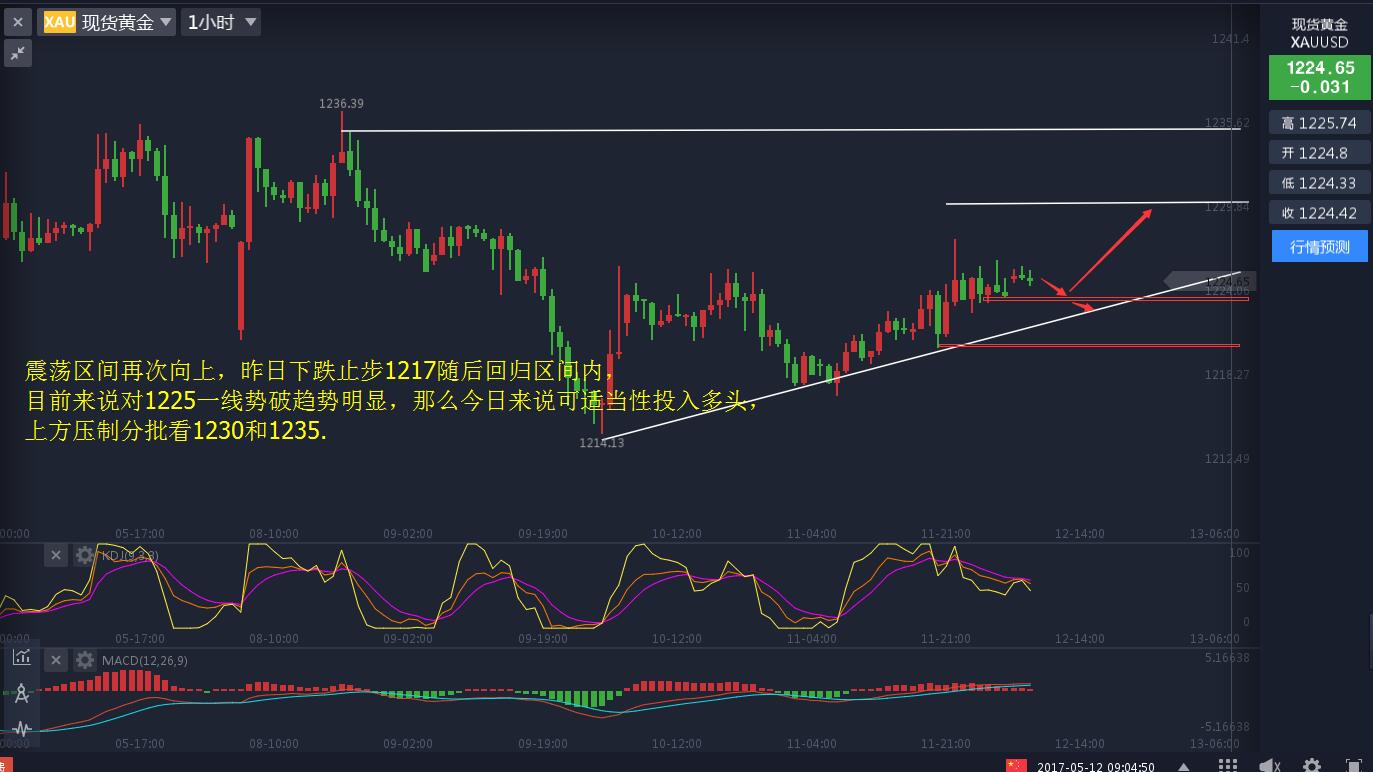This screenshot has height=772, width=1373.
Task: Expand the 1小时 timeframe dropdown
Action: coord(221,22)
